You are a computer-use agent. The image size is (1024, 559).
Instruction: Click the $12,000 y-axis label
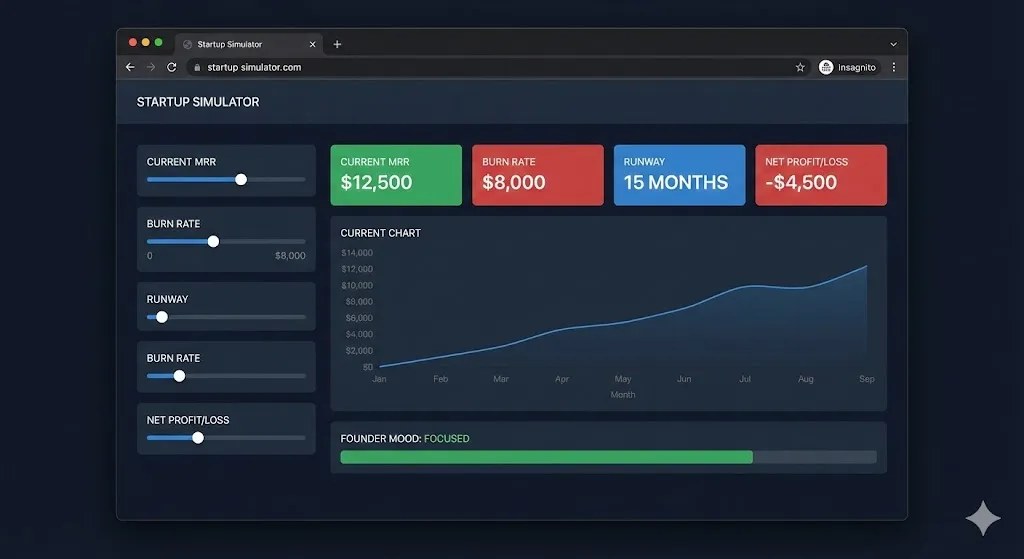(357, 269)
